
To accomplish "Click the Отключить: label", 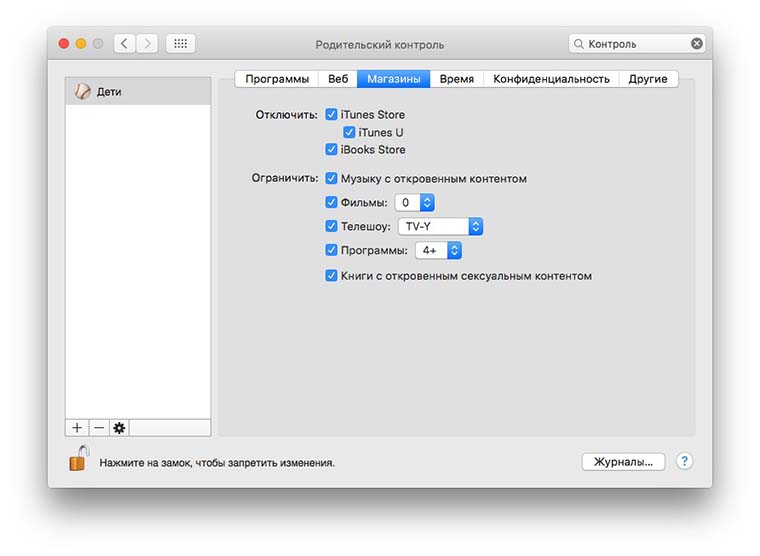I will coord(286,115).
